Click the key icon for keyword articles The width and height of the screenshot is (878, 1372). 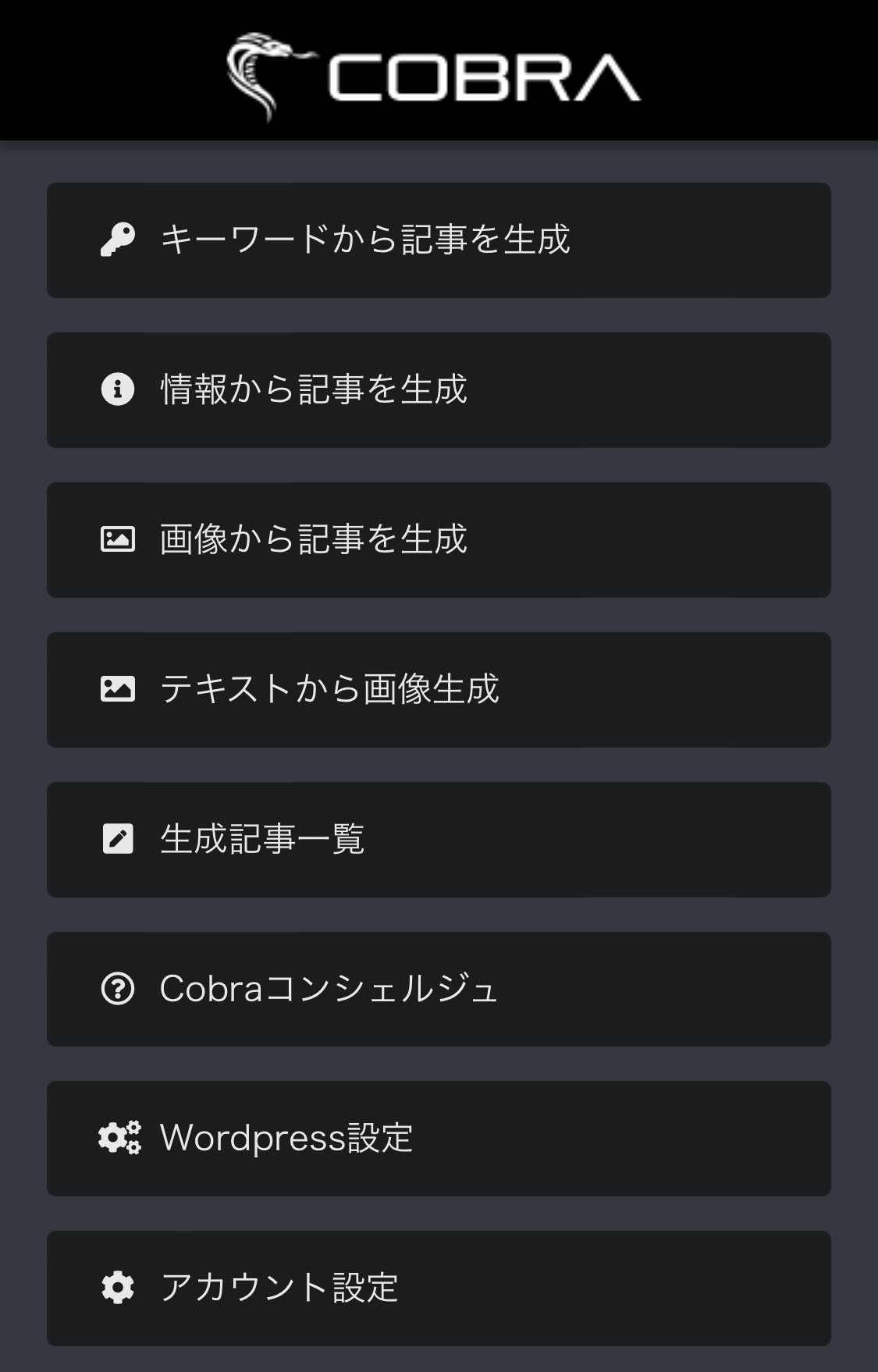point(118,240)
